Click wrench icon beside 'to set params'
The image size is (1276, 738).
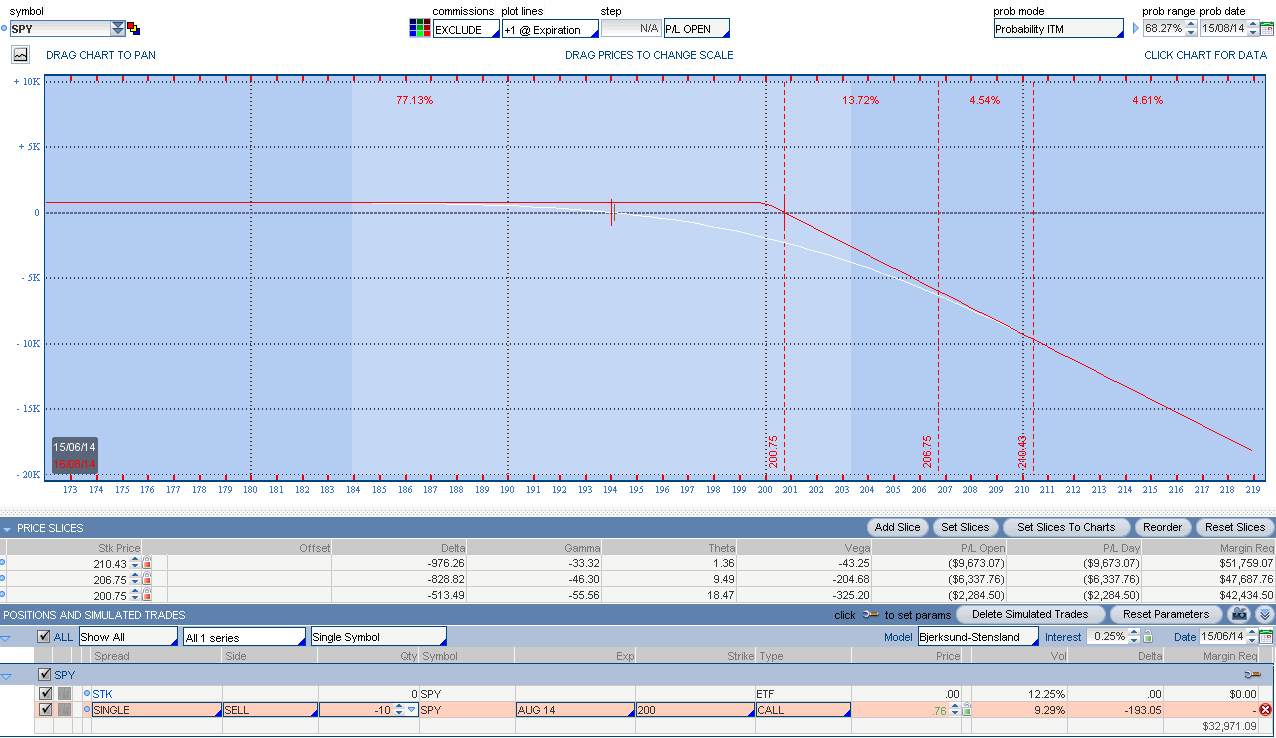[870, 614]
